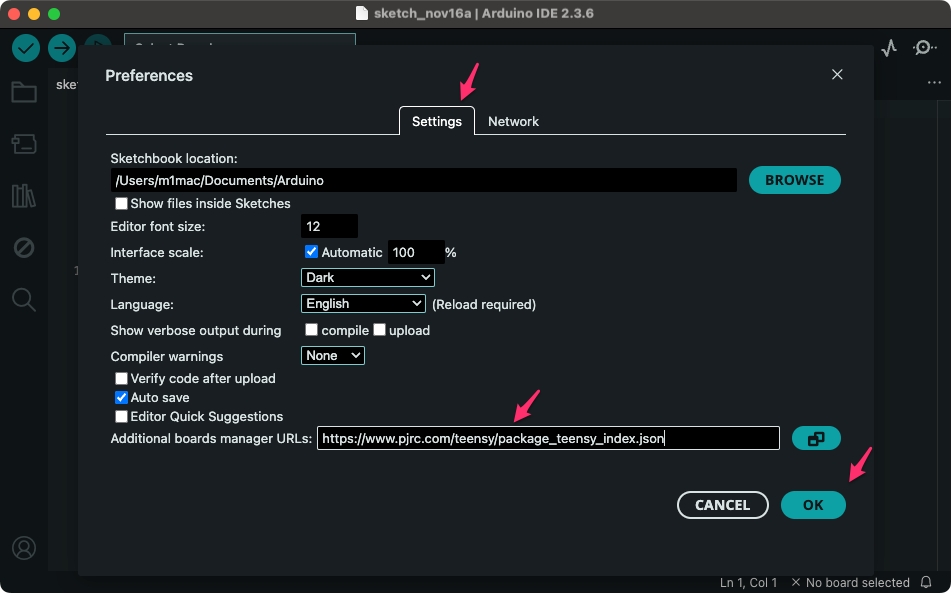Viewport: 951px width, 593px height.
Task: Click the notification bell in status bar
Action: coord(926,582)
